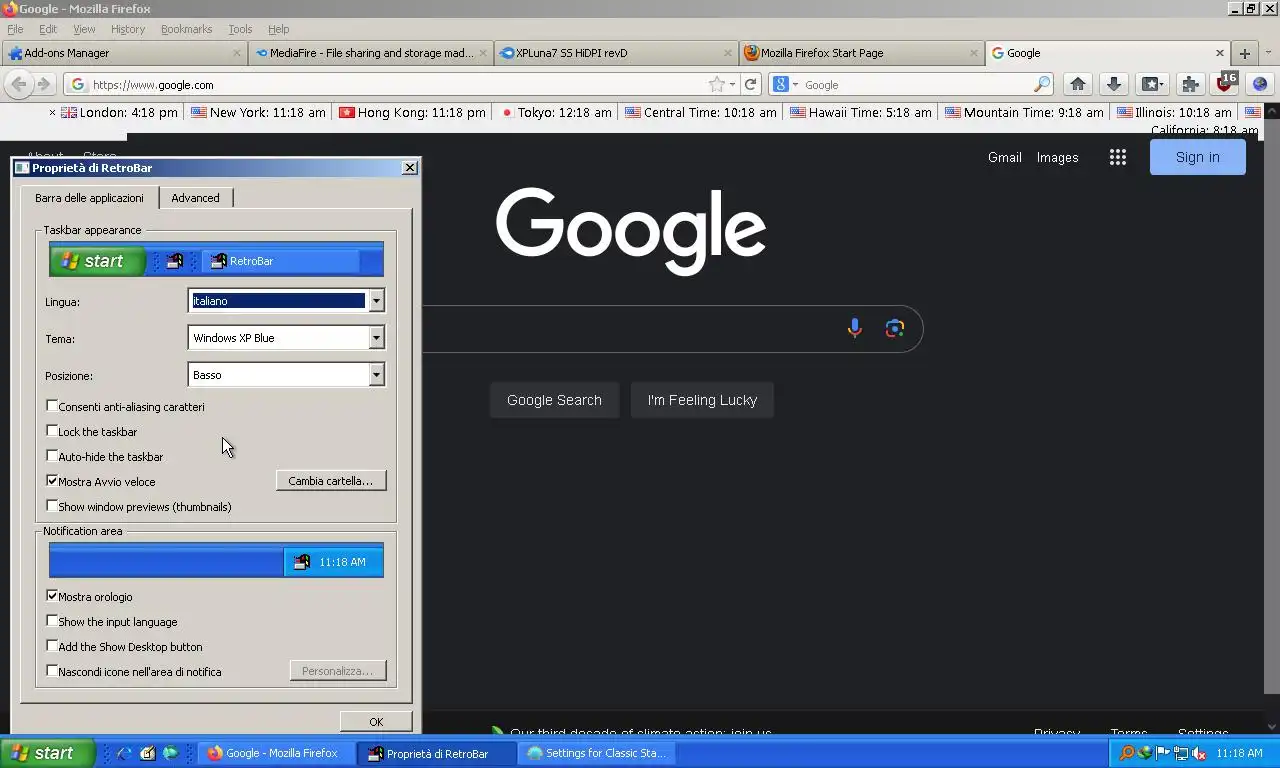This screenshot has height=768, width=1280.
Task: Click the first quick launch icon beside Start
Action: click(124, 753)
